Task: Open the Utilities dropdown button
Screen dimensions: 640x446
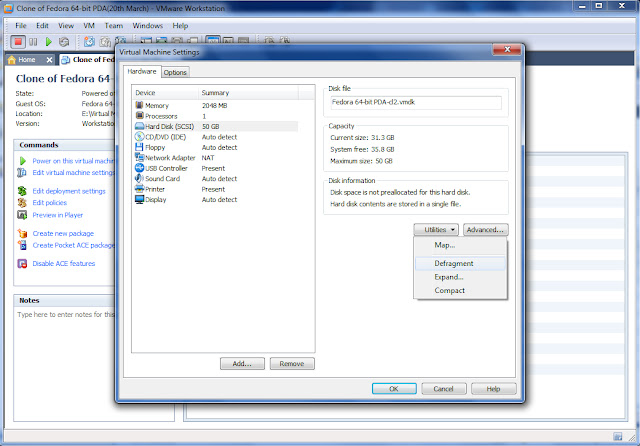Action: coord(436,230)
